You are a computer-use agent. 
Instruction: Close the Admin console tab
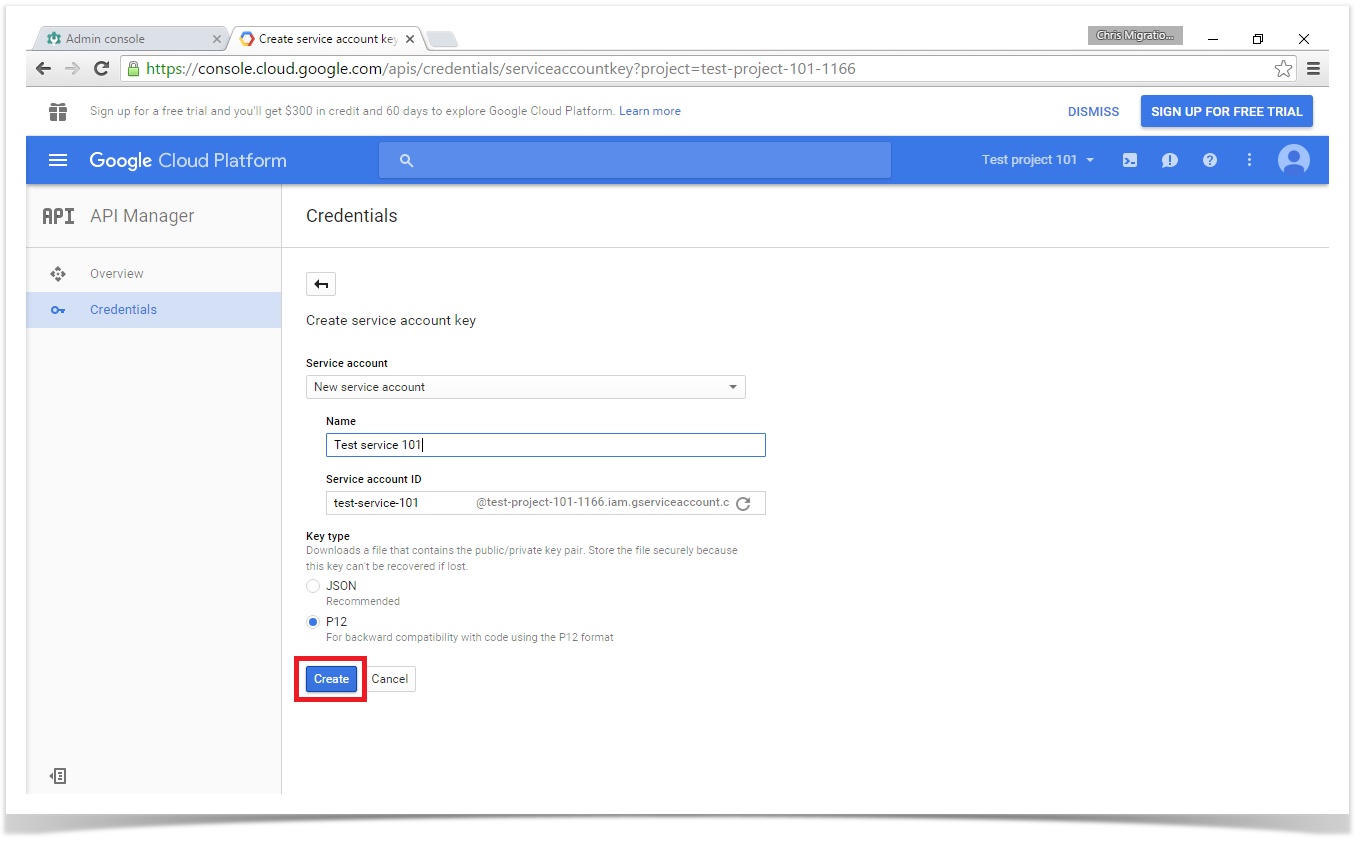coord(217,39)
